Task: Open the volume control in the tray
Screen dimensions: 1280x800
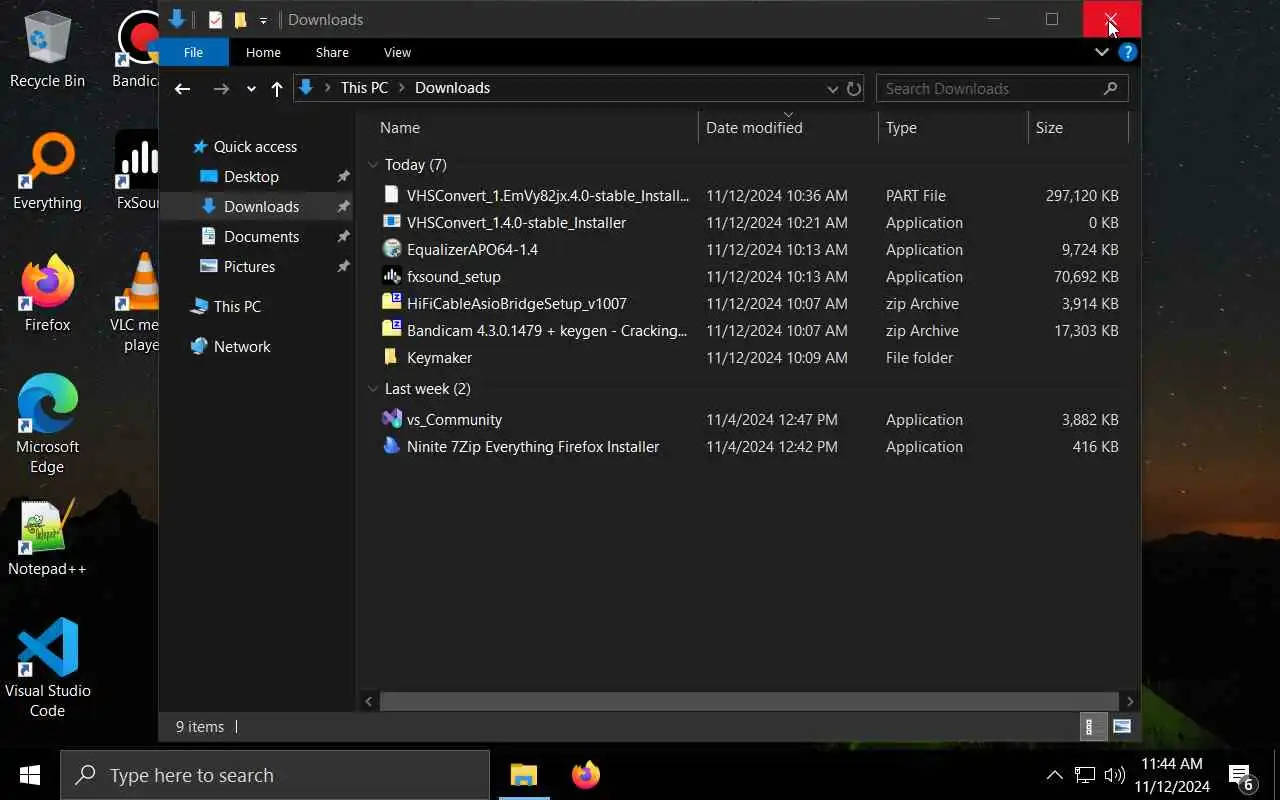Action: pos(1115,775)
